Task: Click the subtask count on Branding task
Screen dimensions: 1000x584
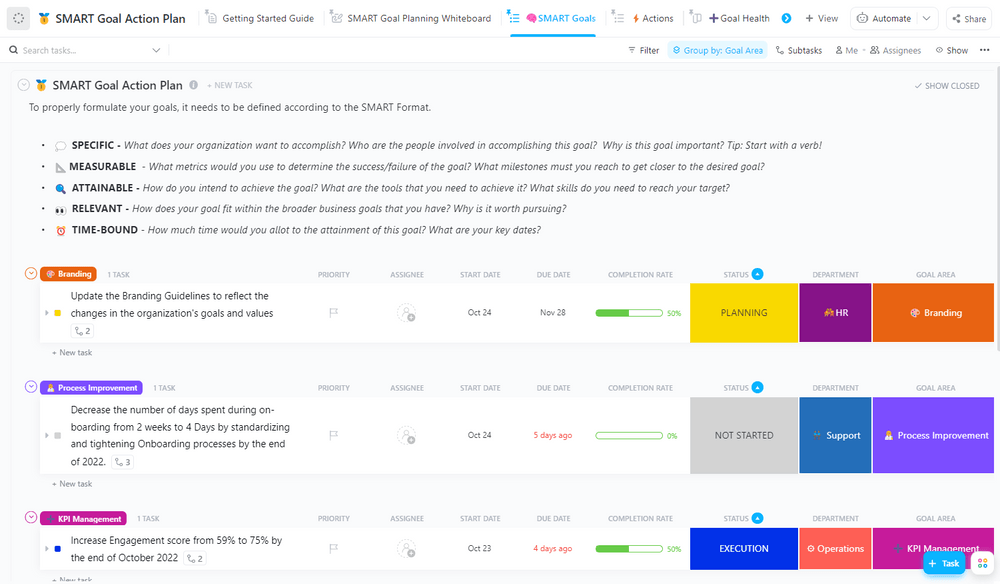Action: click(x=82, y=331)
